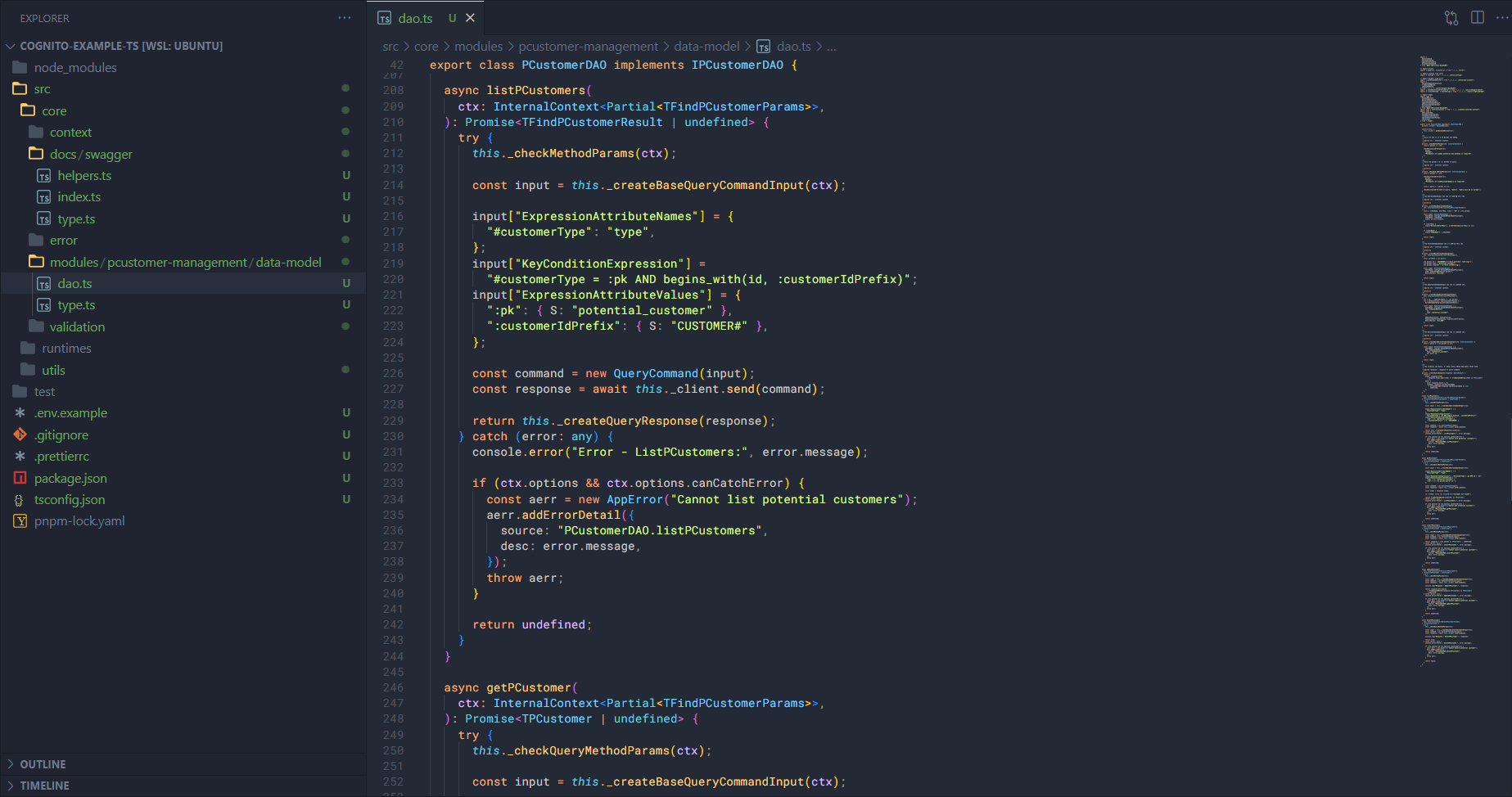The height and width of the screenshot is (797, 1512).
Task: Collapse the COGNITO-EXAMPLE-TS root folder
Action: coord(120,46)
